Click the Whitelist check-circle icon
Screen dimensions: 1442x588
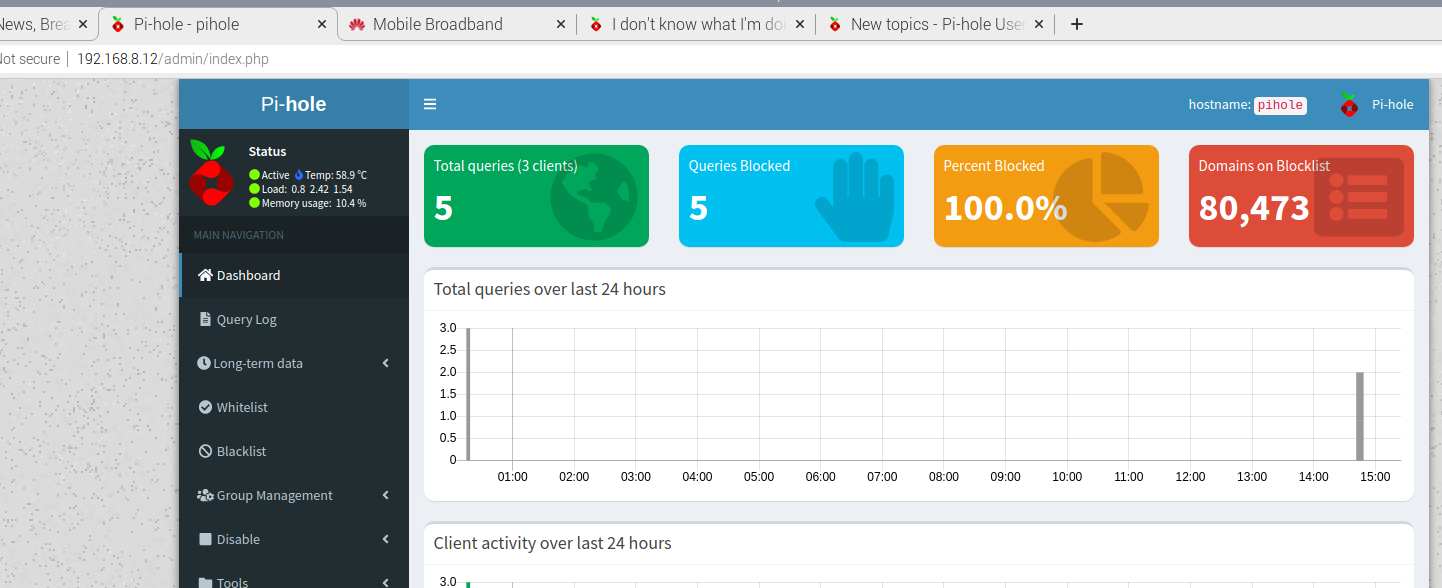(x=205, y=407)
